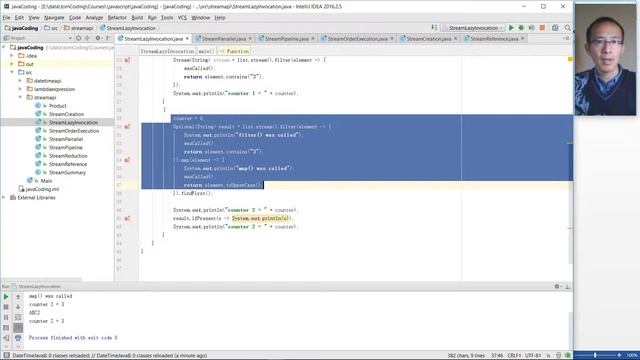Click the line separator CRLF indicator in status bar

click(x=514, y=356)
